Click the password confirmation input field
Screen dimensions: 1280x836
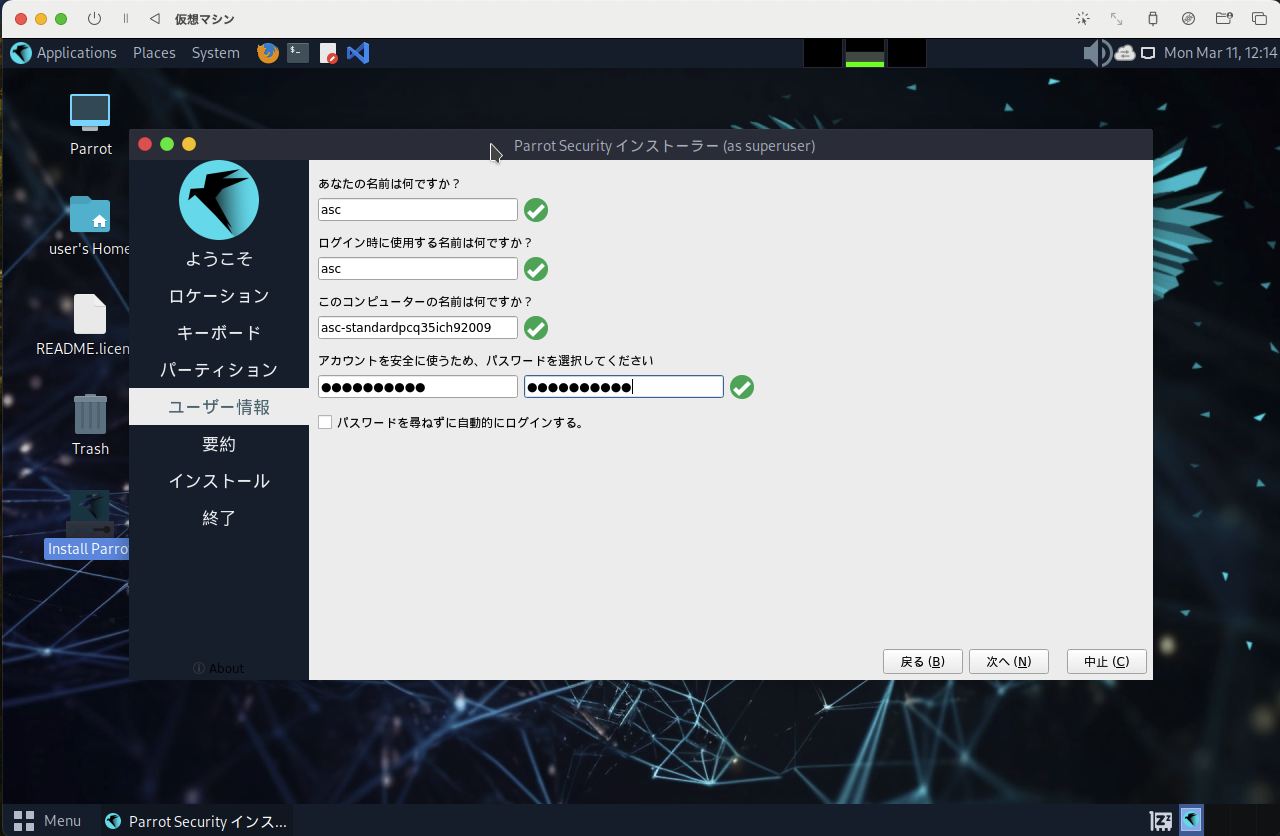(x=624, y=387)
